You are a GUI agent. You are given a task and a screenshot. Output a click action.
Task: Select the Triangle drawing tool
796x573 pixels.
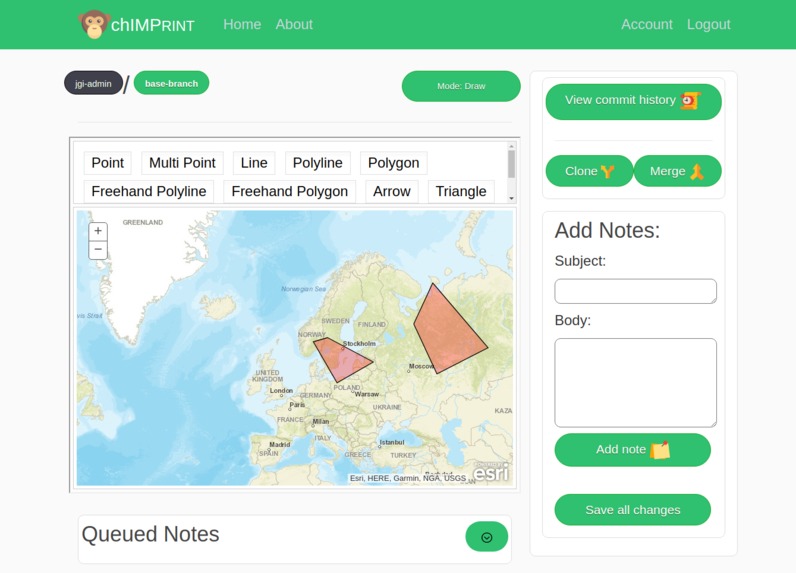[461, 191]
